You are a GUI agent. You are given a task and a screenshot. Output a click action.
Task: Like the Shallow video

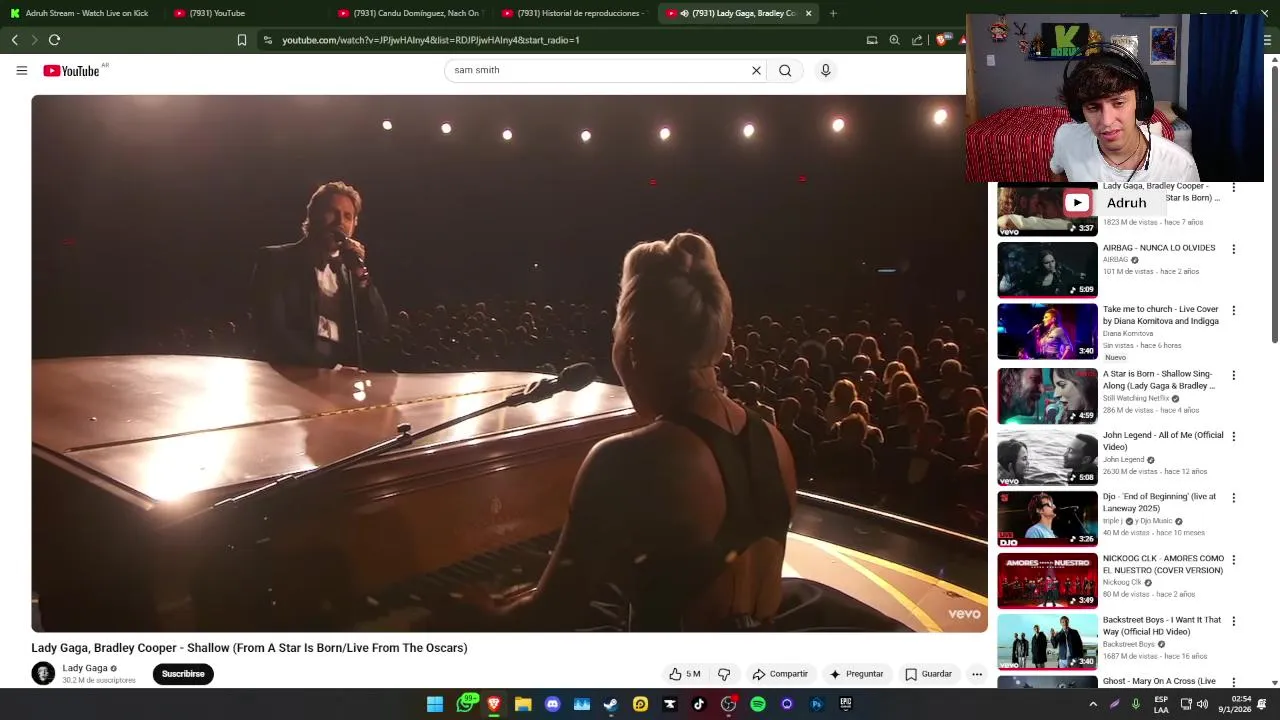(685, 674)
